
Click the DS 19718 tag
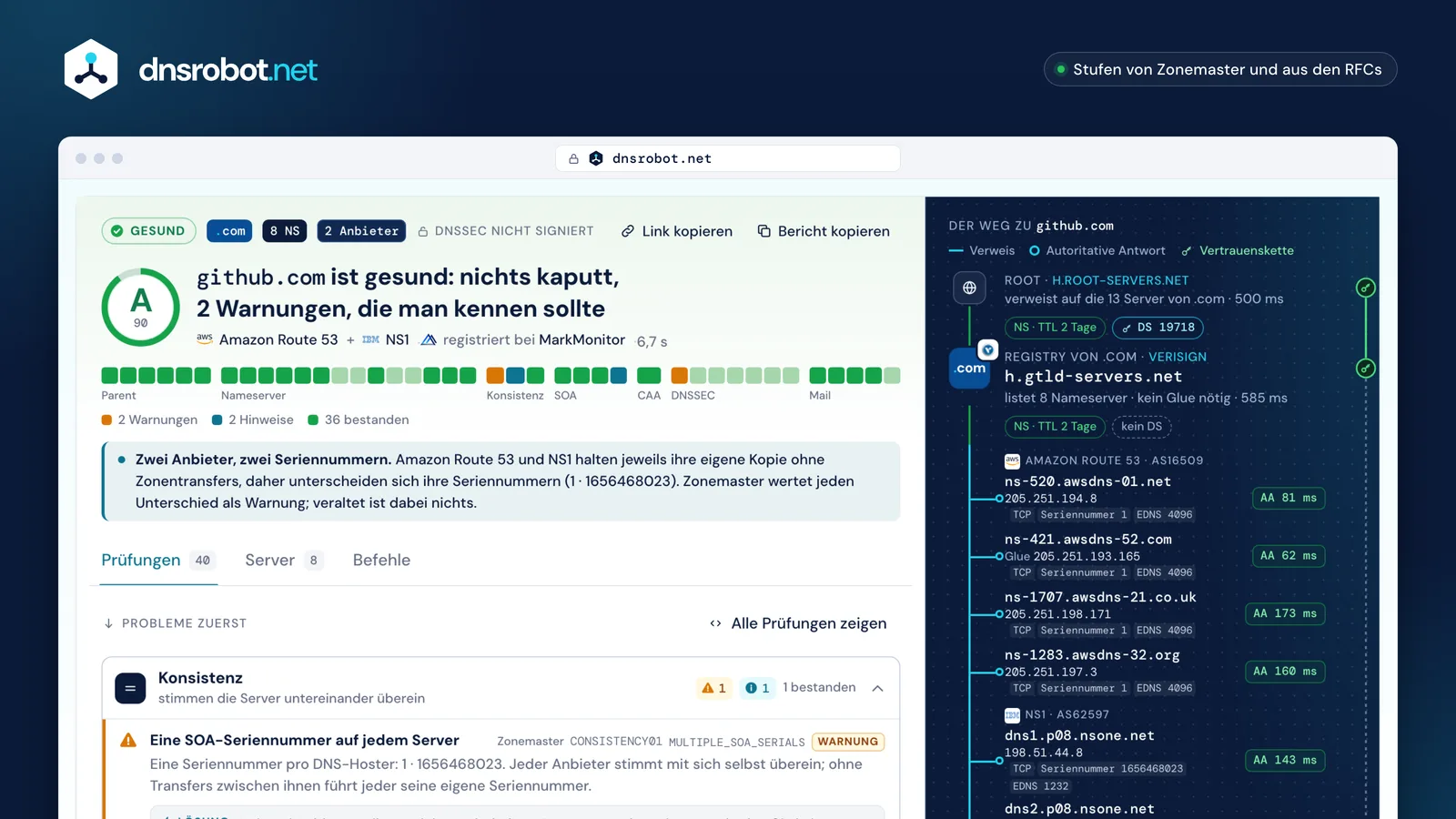tap(1158, 328)
